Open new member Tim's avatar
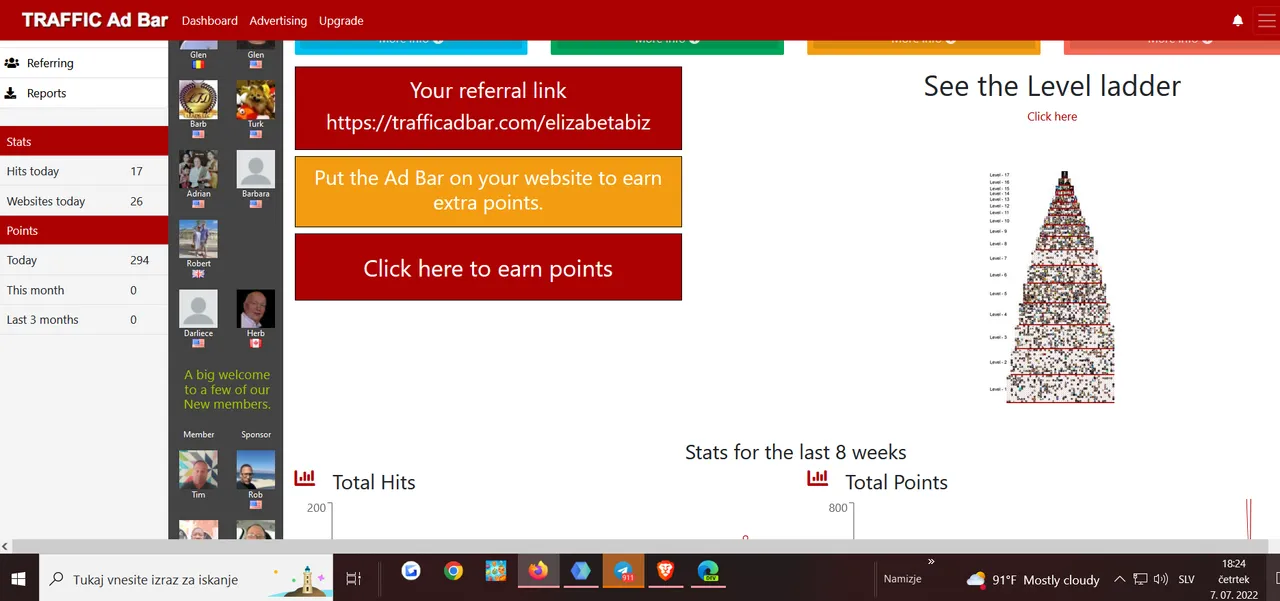 [198, 469]
